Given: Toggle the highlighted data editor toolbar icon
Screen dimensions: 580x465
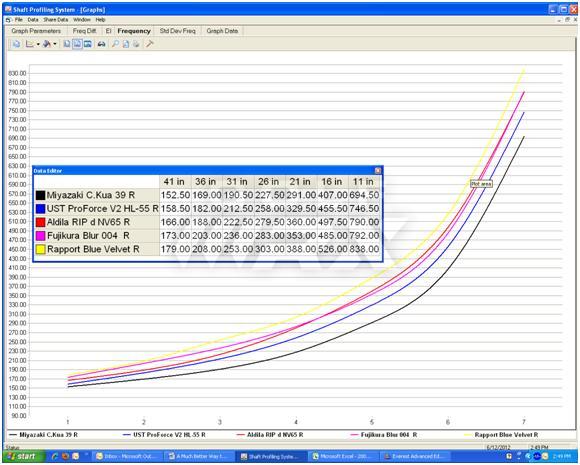Looking at the screenshot, I should pos(77,44).
